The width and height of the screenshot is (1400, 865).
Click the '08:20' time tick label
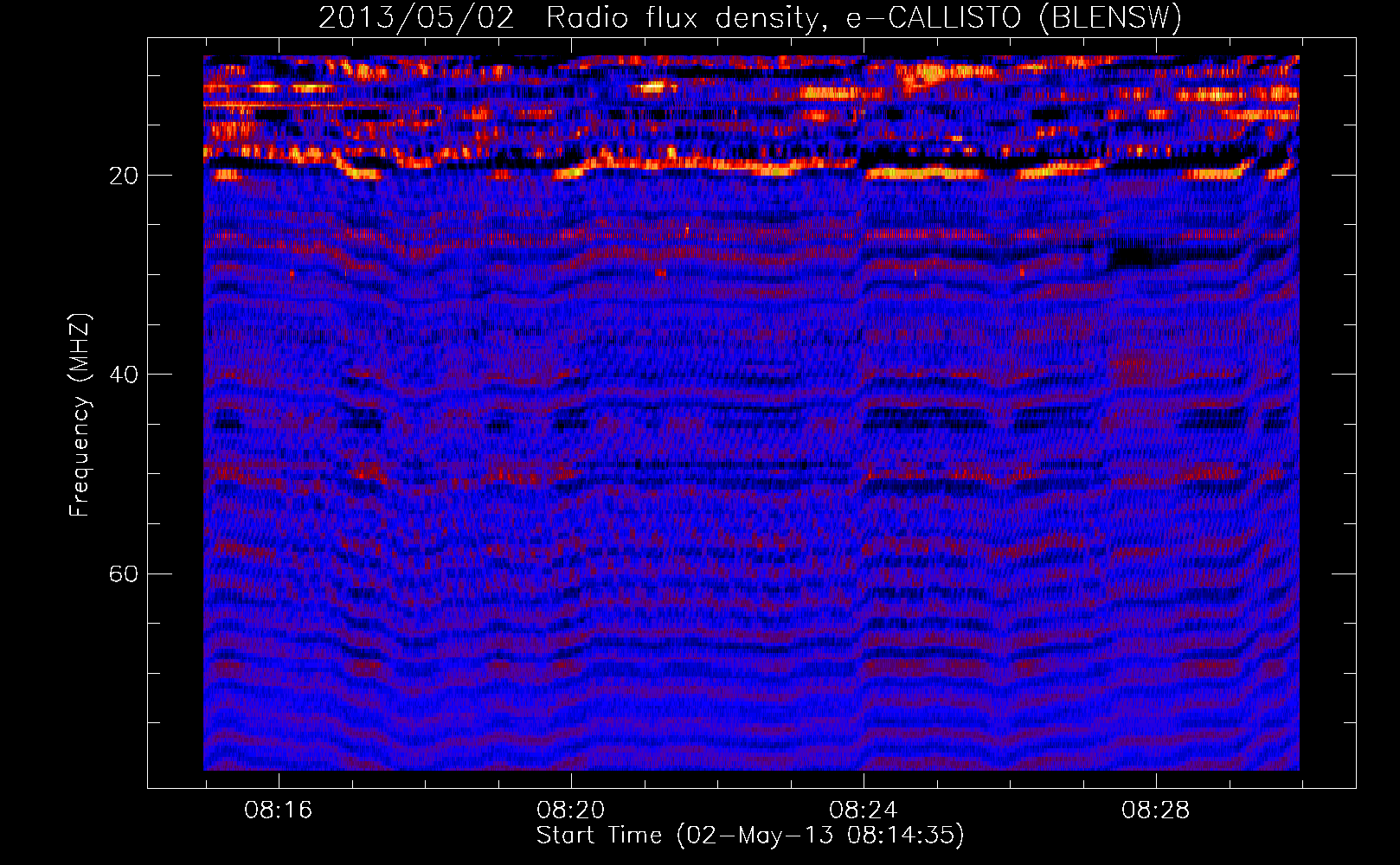(571, 811)
